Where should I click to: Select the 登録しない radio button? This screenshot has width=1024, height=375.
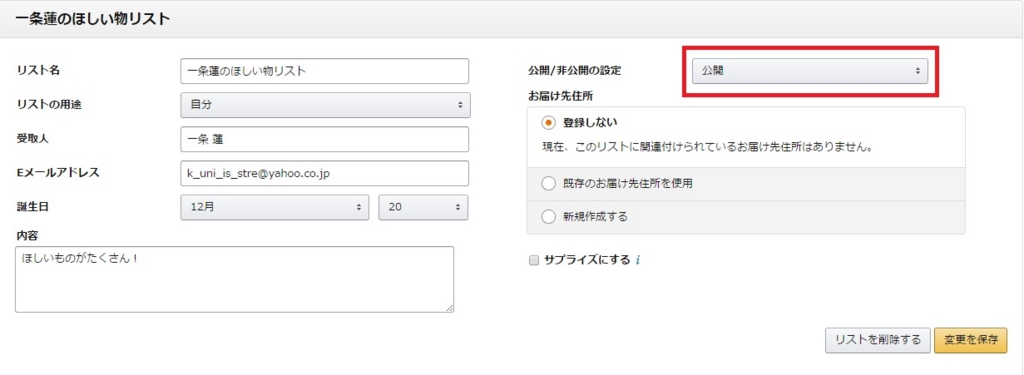tap(549, 122)
